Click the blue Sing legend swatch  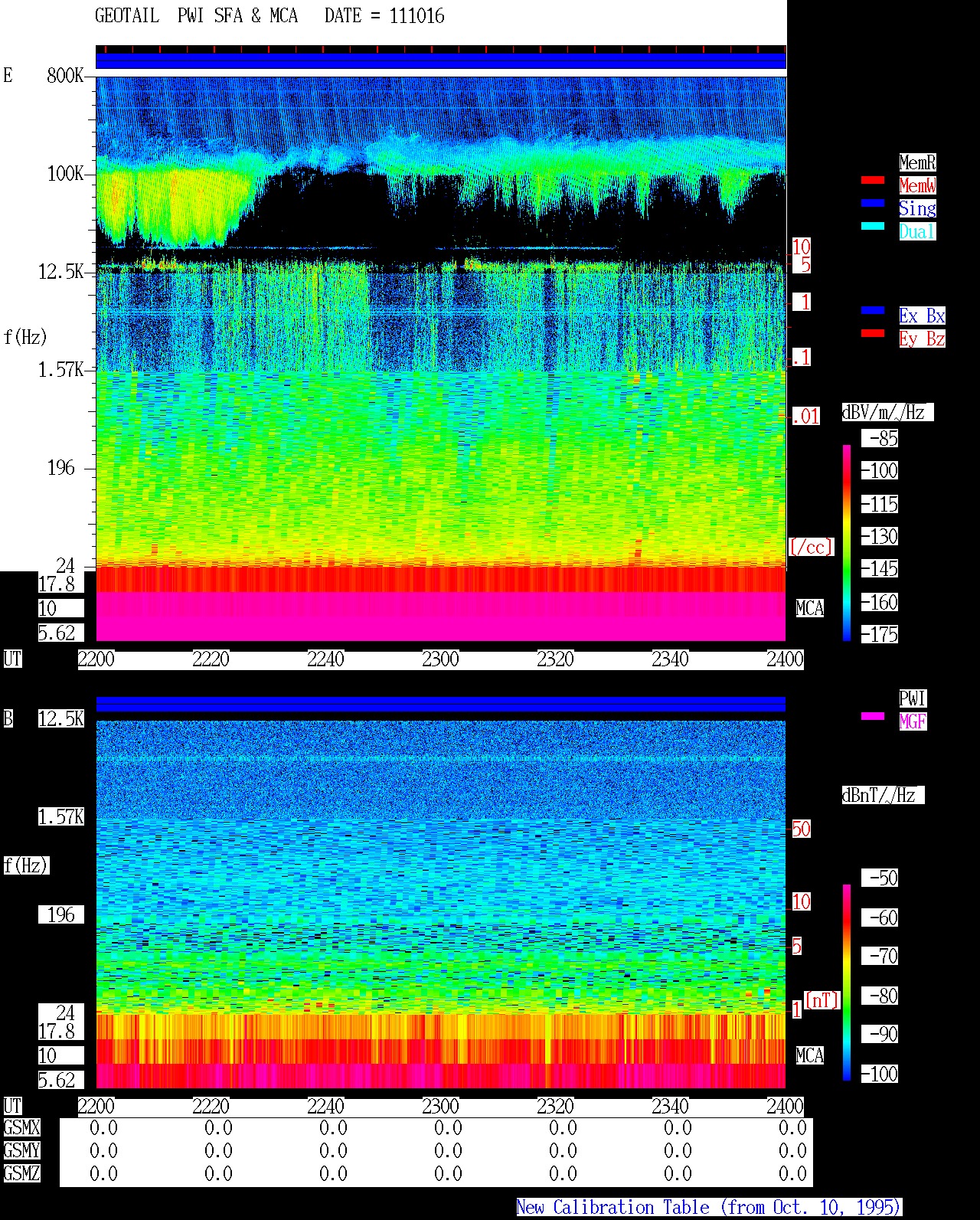[873, 203]
